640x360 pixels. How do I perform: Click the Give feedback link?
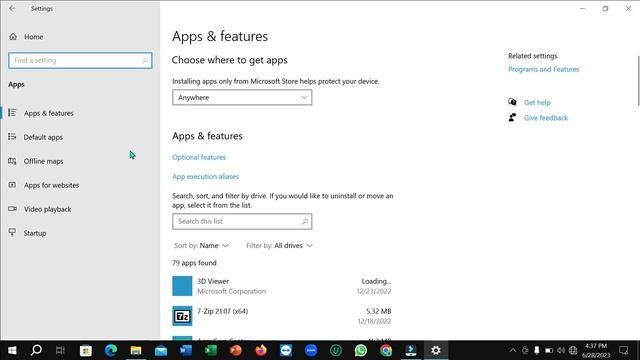[x=546, y=118]
